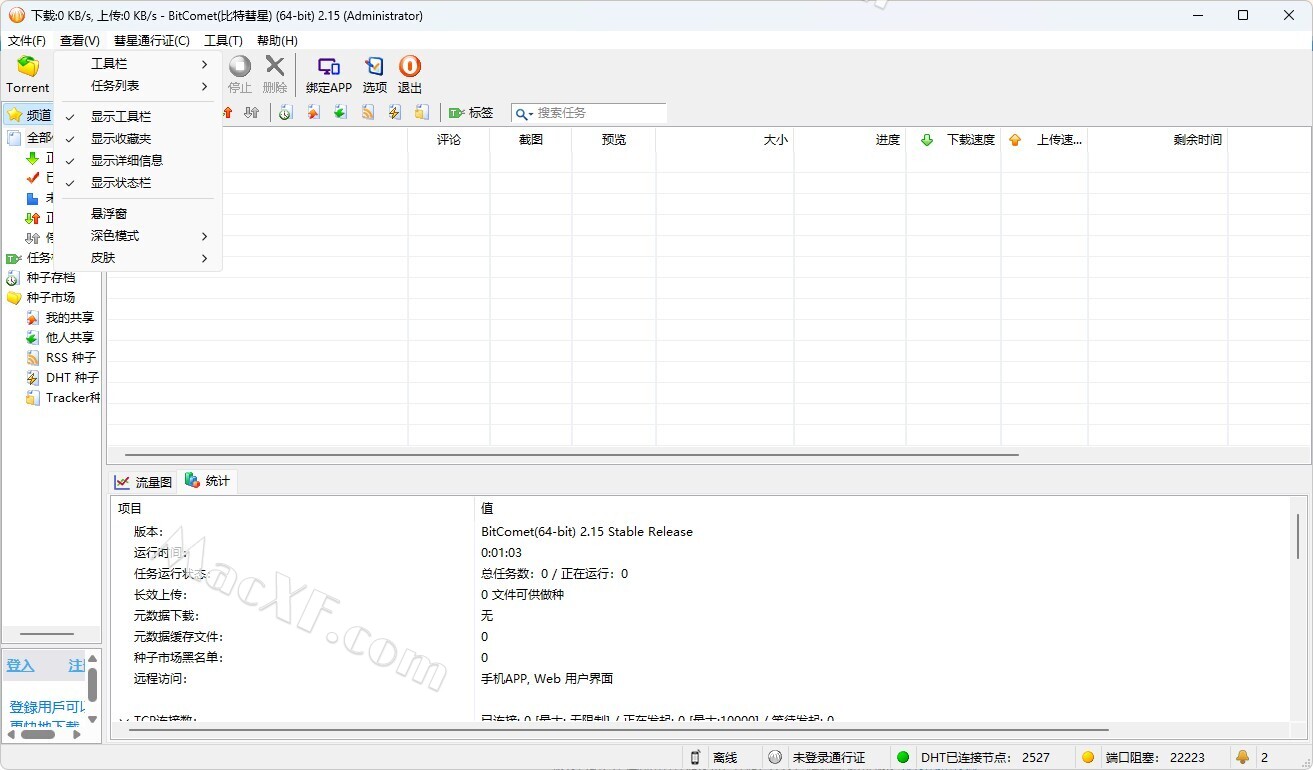The image size is (1313, 770).
Task: Click the phone icon in status bar
Action: 695,758
